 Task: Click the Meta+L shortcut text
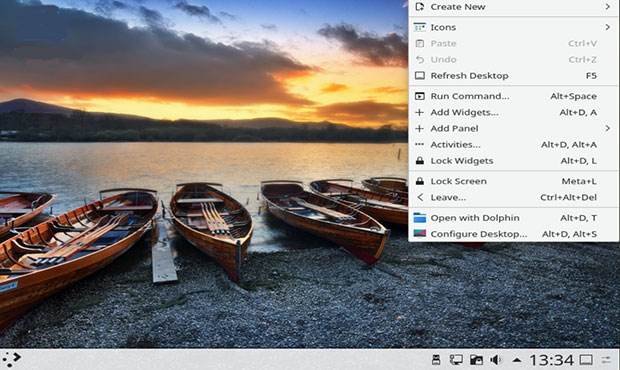click(579, 181)
